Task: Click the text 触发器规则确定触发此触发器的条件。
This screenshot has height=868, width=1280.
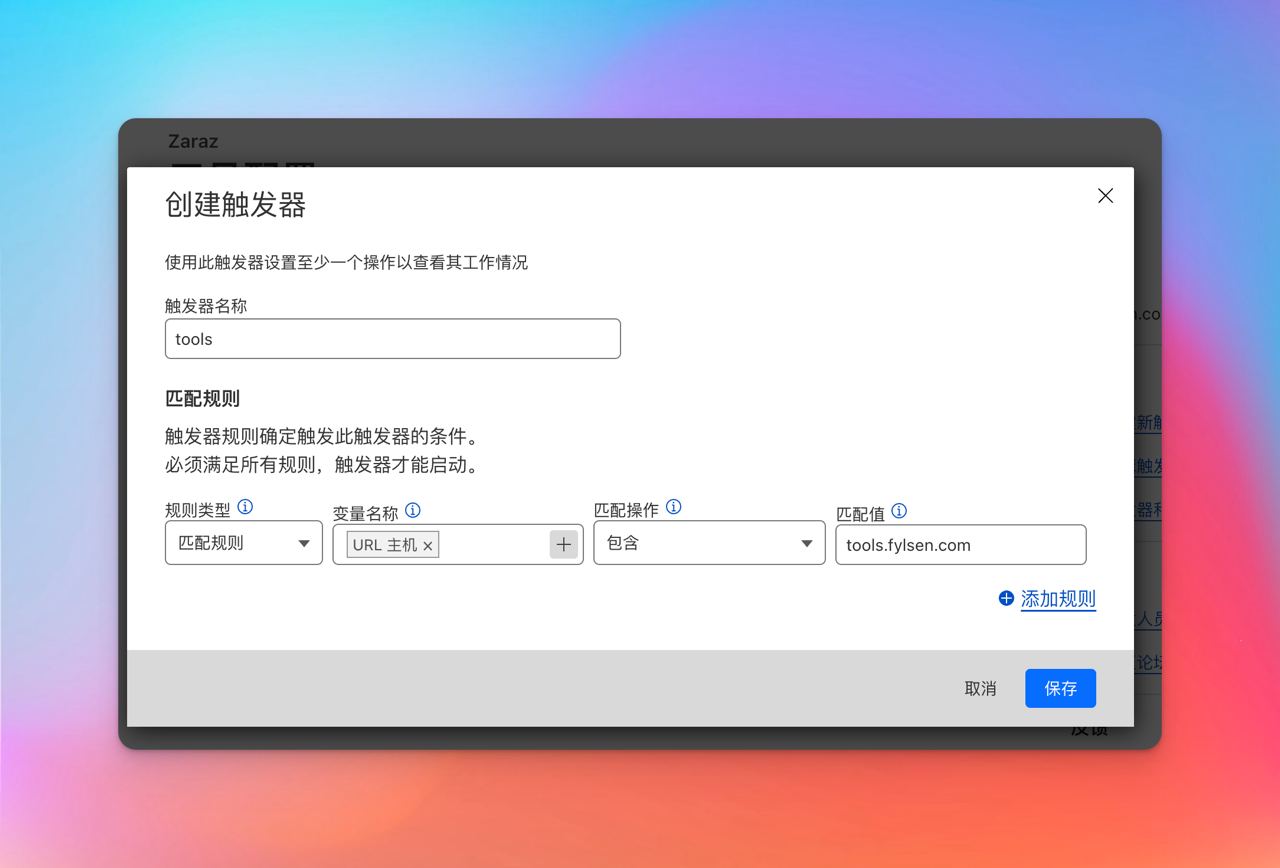Action: pos(323,437)
